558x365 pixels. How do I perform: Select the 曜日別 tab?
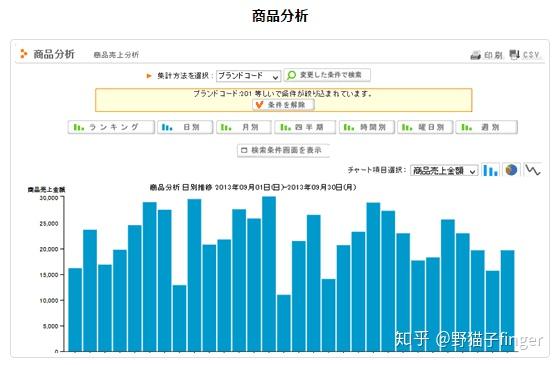point(425,127)
